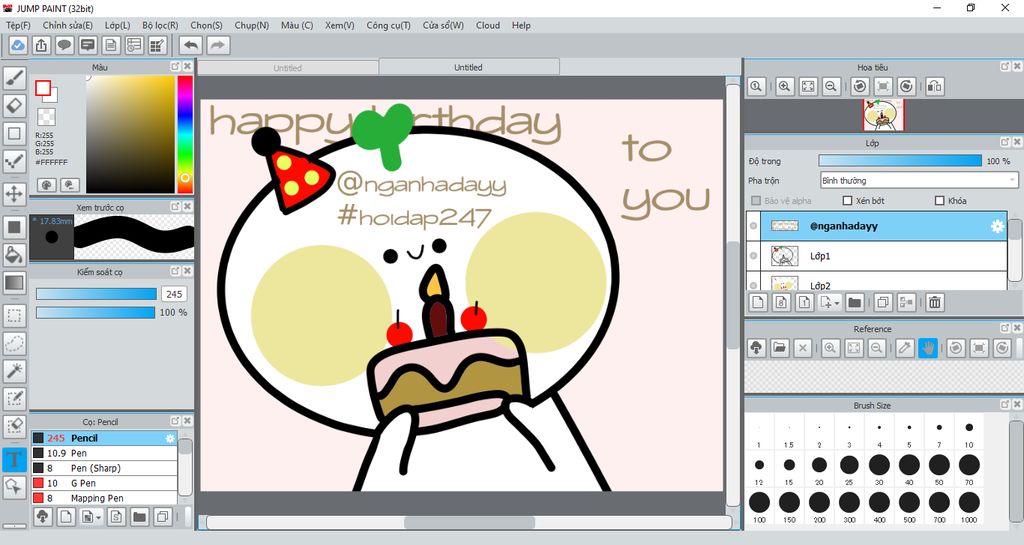Image resolution: width=1024 pixels, height=545 pixels.
Task: Select the rectangular Selection tool
Action: pyautogui.click(x=14, y=316)
